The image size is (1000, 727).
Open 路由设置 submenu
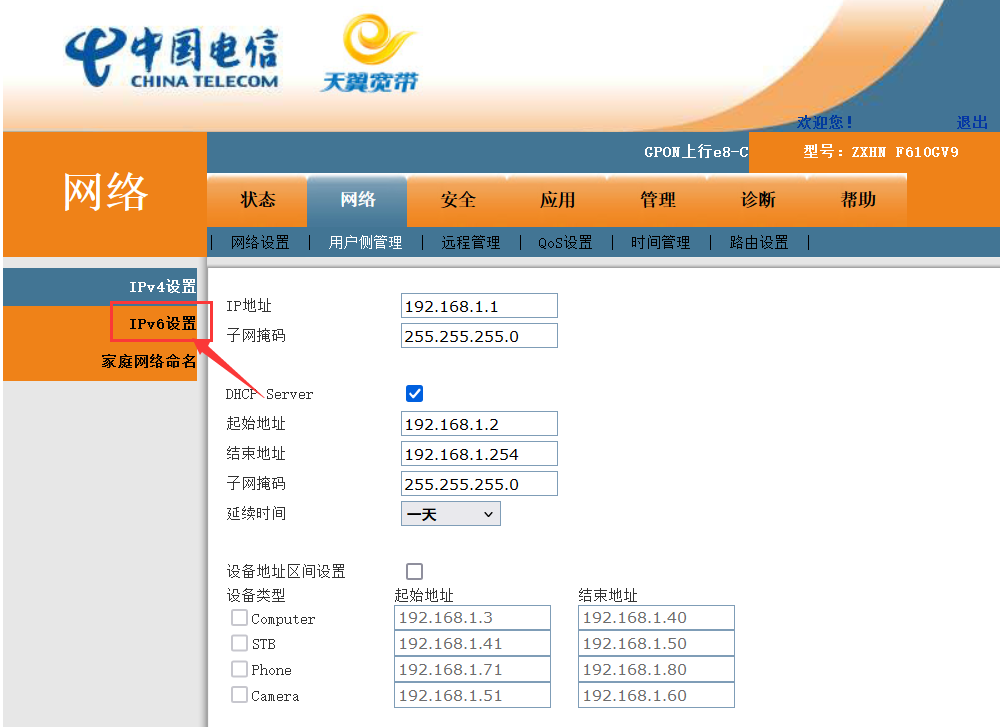tap(759, 242)
